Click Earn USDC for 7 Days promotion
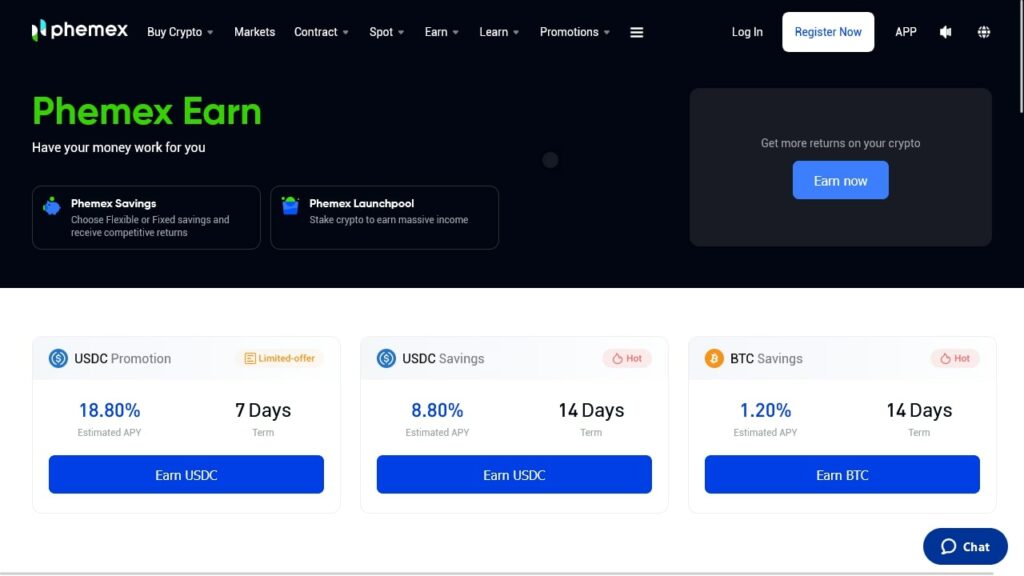This screenshot has width=1024, height=576. click(x=186, y=474)
